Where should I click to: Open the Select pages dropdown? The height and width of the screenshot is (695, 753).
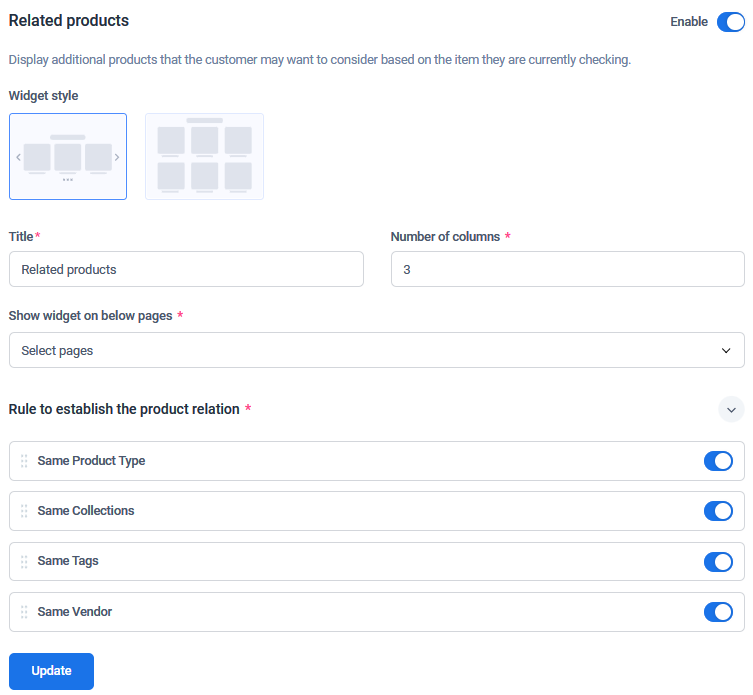click(376, 350)
